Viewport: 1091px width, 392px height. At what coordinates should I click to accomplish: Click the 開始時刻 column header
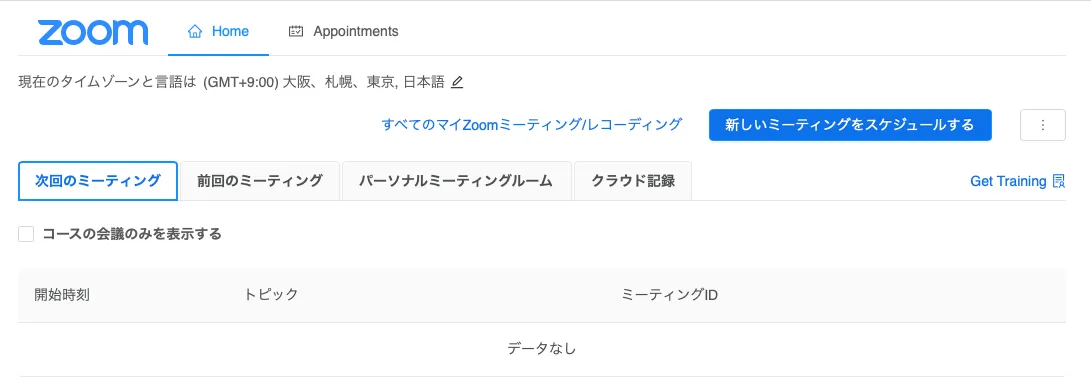[x=62, y=295]
